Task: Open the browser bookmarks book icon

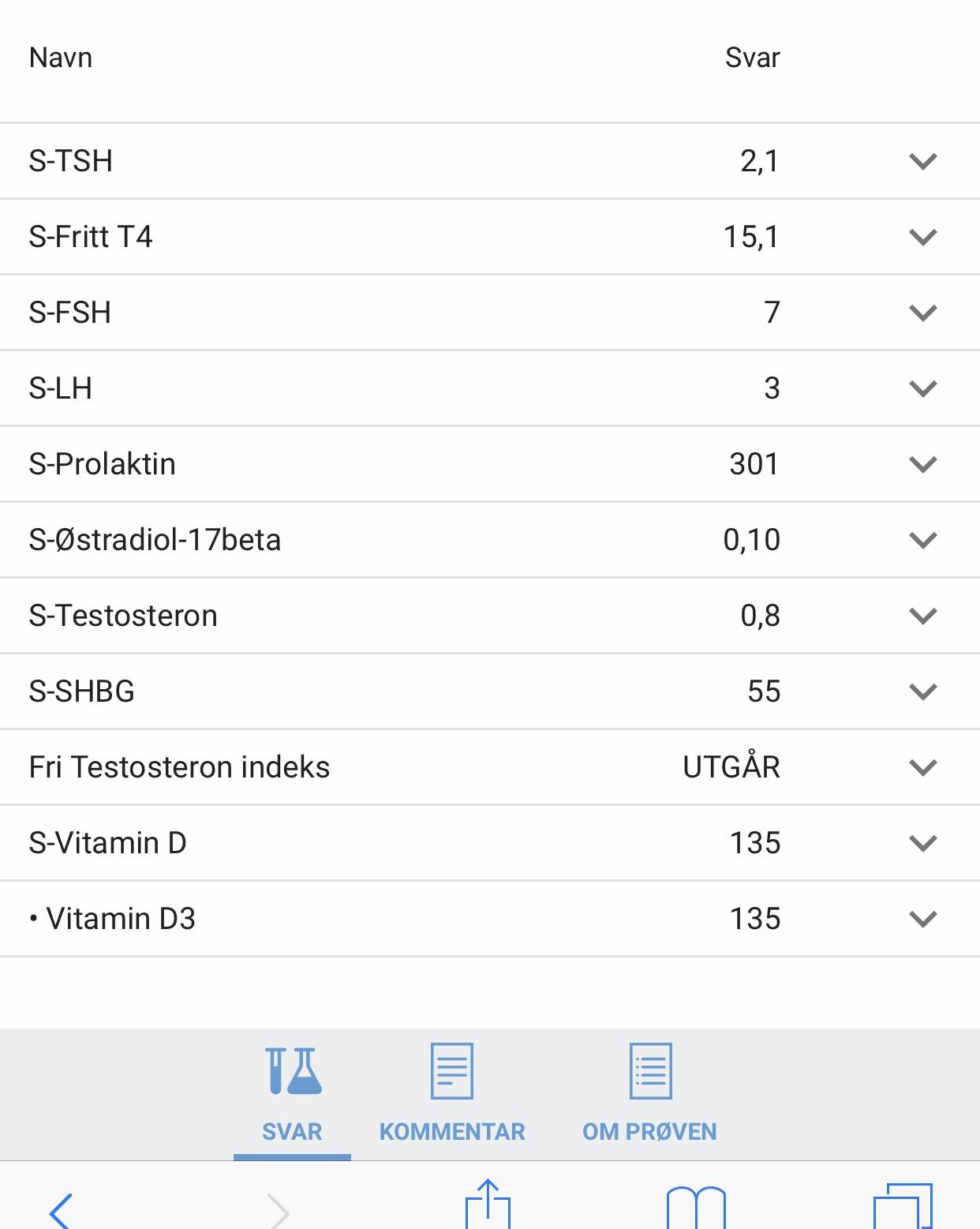Action: (696, 1208)
